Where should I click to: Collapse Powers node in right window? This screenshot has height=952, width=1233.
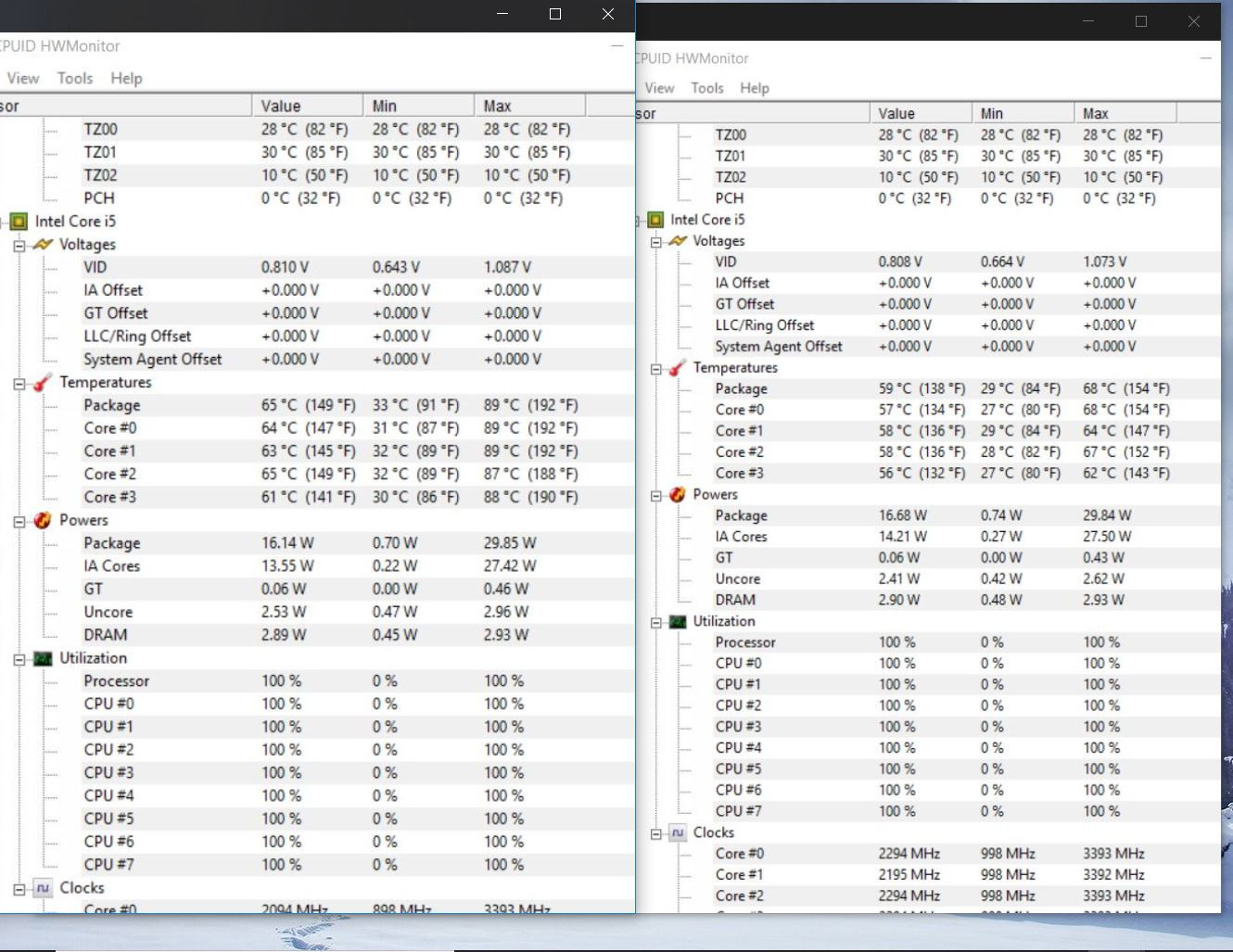tap(656, 496)
